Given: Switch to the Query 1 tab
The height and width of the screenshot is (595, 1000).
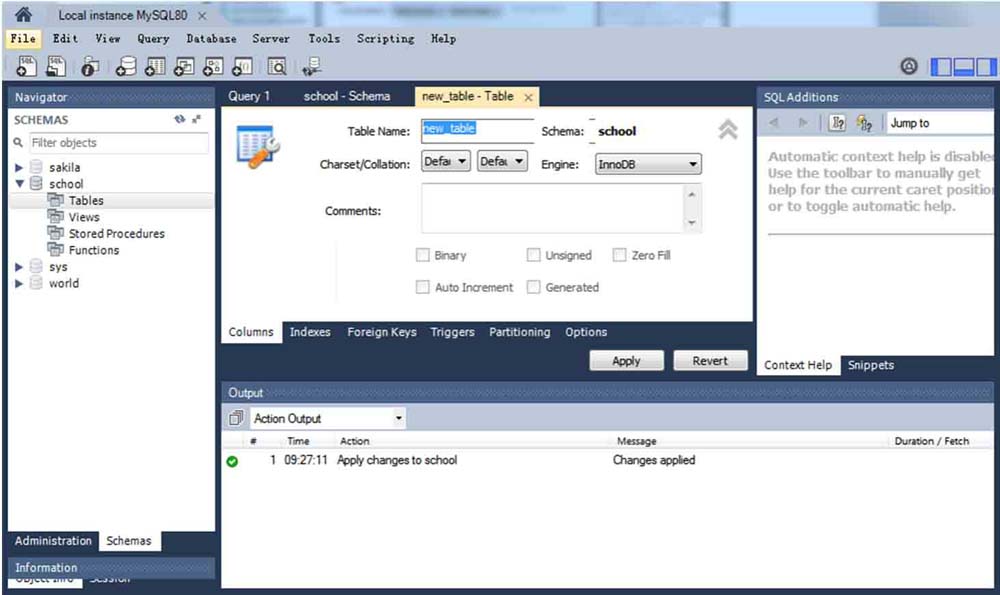Looking at the screenshot, I should click(249, 96).
